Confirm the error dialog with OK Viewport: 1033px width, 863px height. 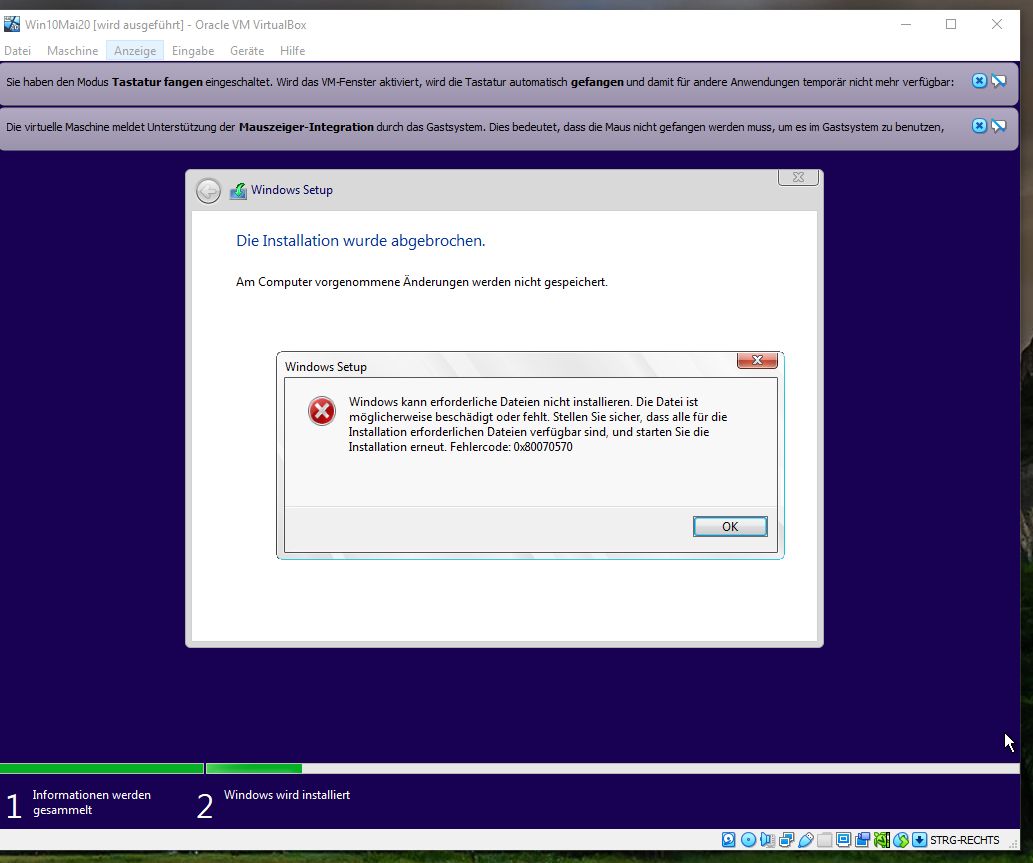pyautogui.click(x=730, y=526)
